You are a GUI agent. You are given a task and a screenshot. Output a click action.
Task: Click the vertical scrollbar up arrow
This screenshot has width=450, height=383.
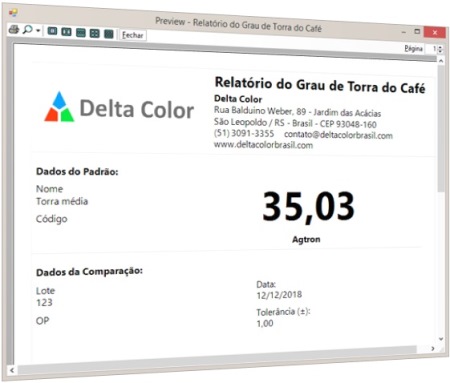(441, 61)
